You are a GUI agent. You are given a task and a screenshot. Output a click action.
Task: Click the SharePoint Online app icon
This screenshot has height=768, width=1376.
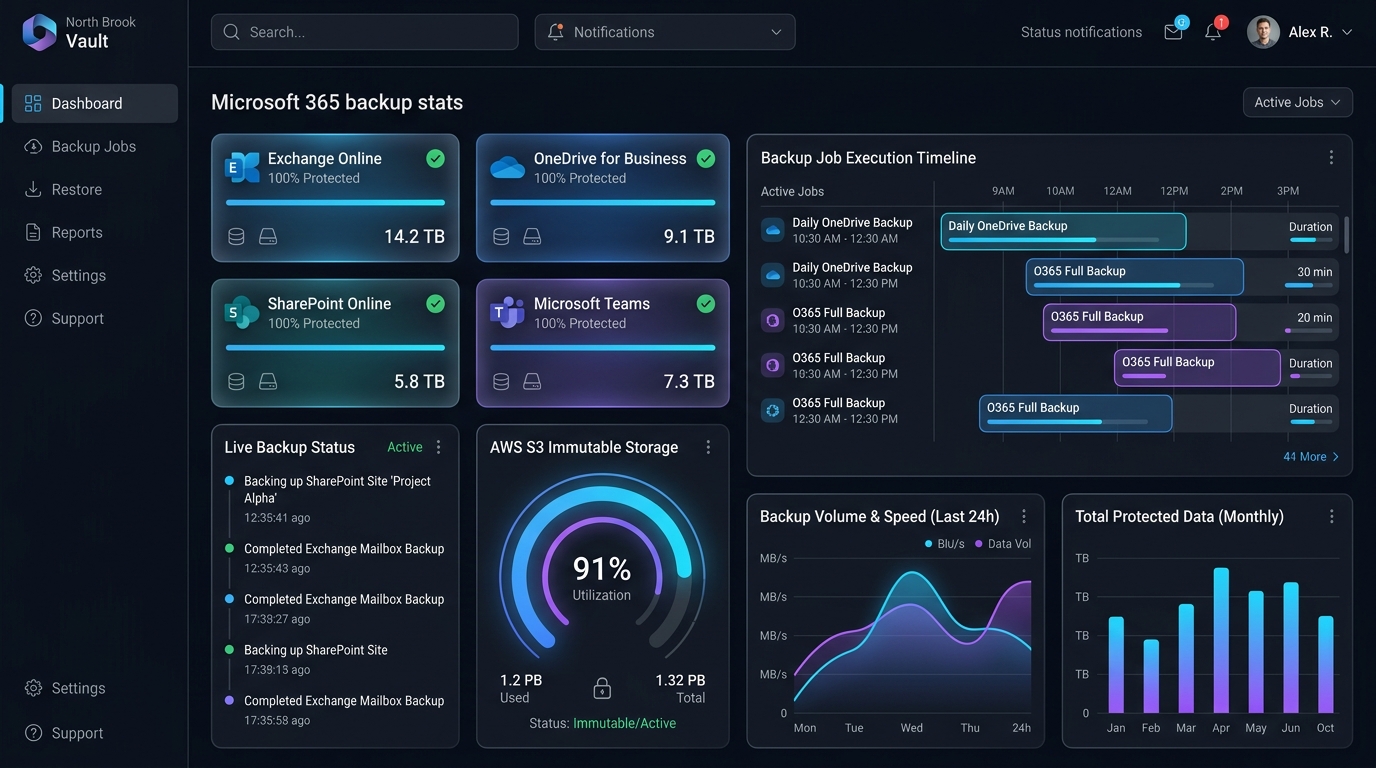pyautogui.click(x=242, y=312)
